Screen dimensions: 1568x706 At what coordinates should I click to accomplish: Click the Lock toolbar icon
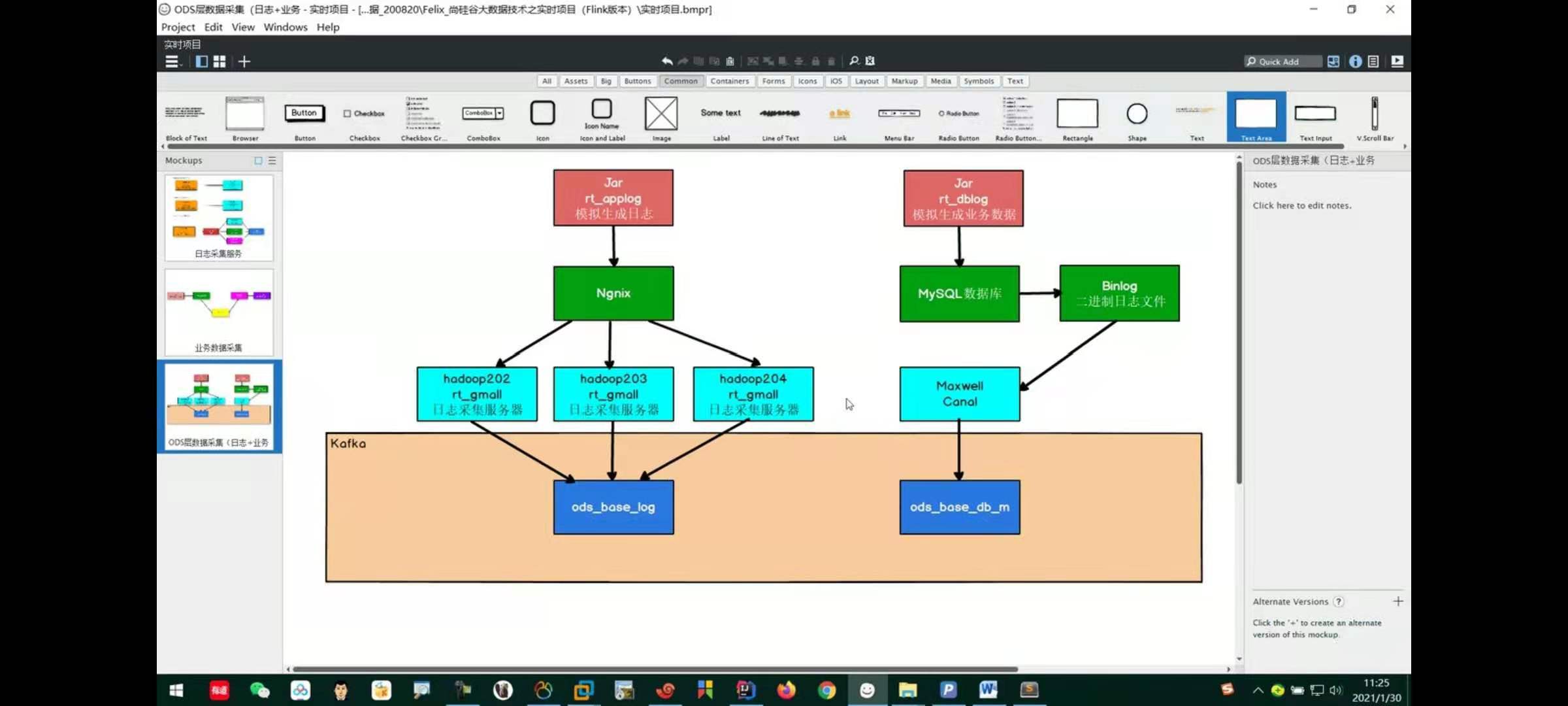(815, 61)
